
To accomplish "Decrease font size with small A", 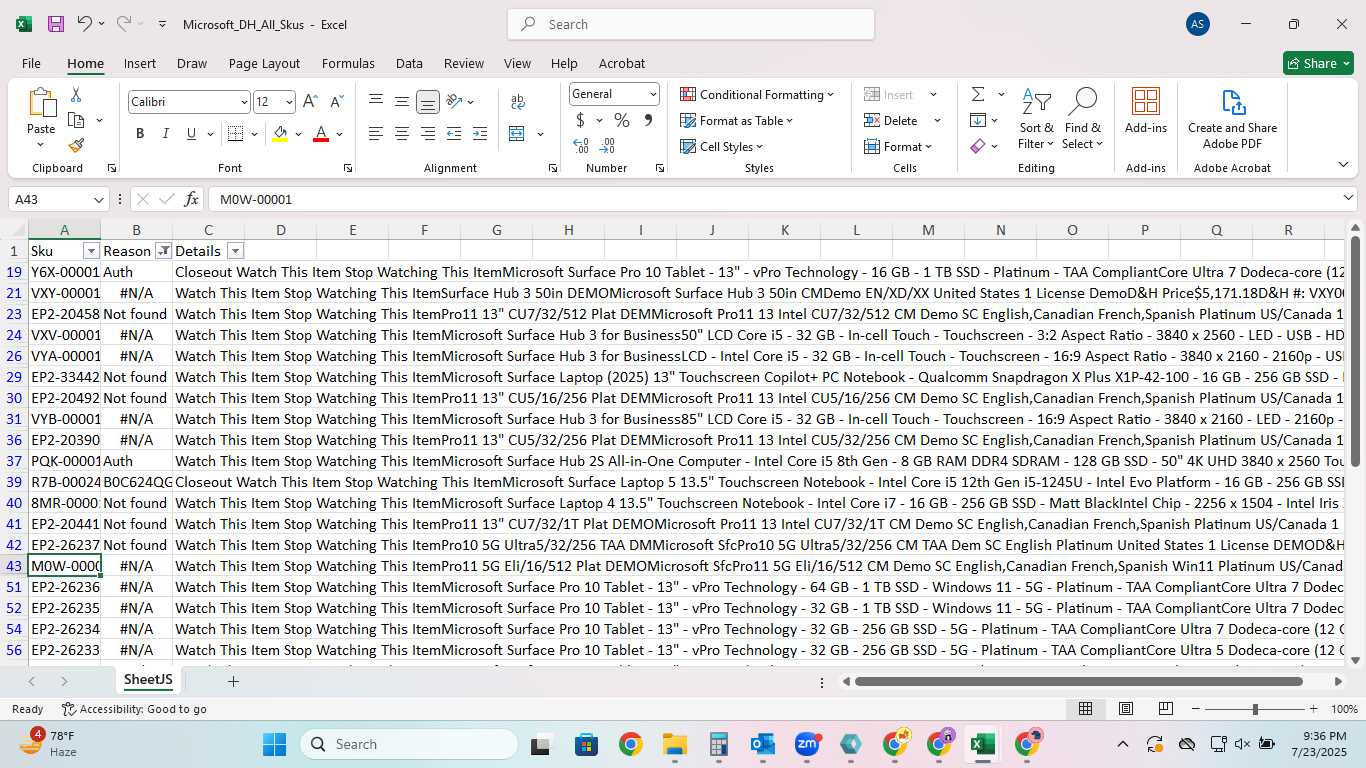I will click(336, 102).
